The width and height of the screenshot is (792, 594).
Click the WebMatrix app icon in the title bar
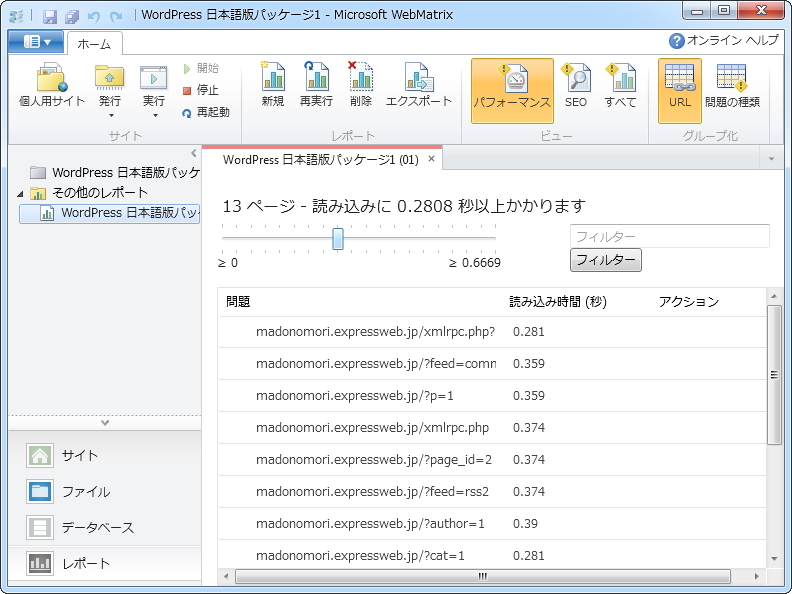tap(16, 16)
